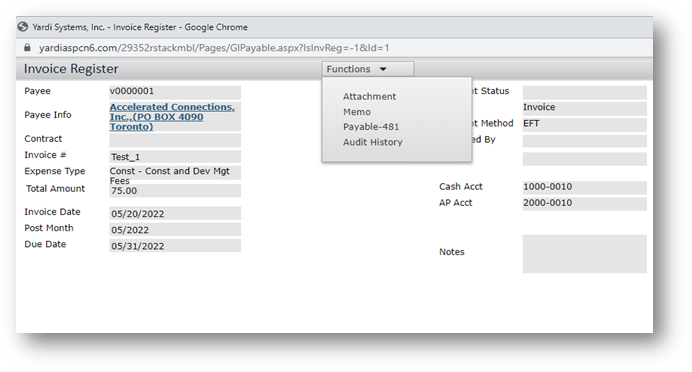
Task: Open Accelerated Connections payee info link
Action: pos(172,117)
